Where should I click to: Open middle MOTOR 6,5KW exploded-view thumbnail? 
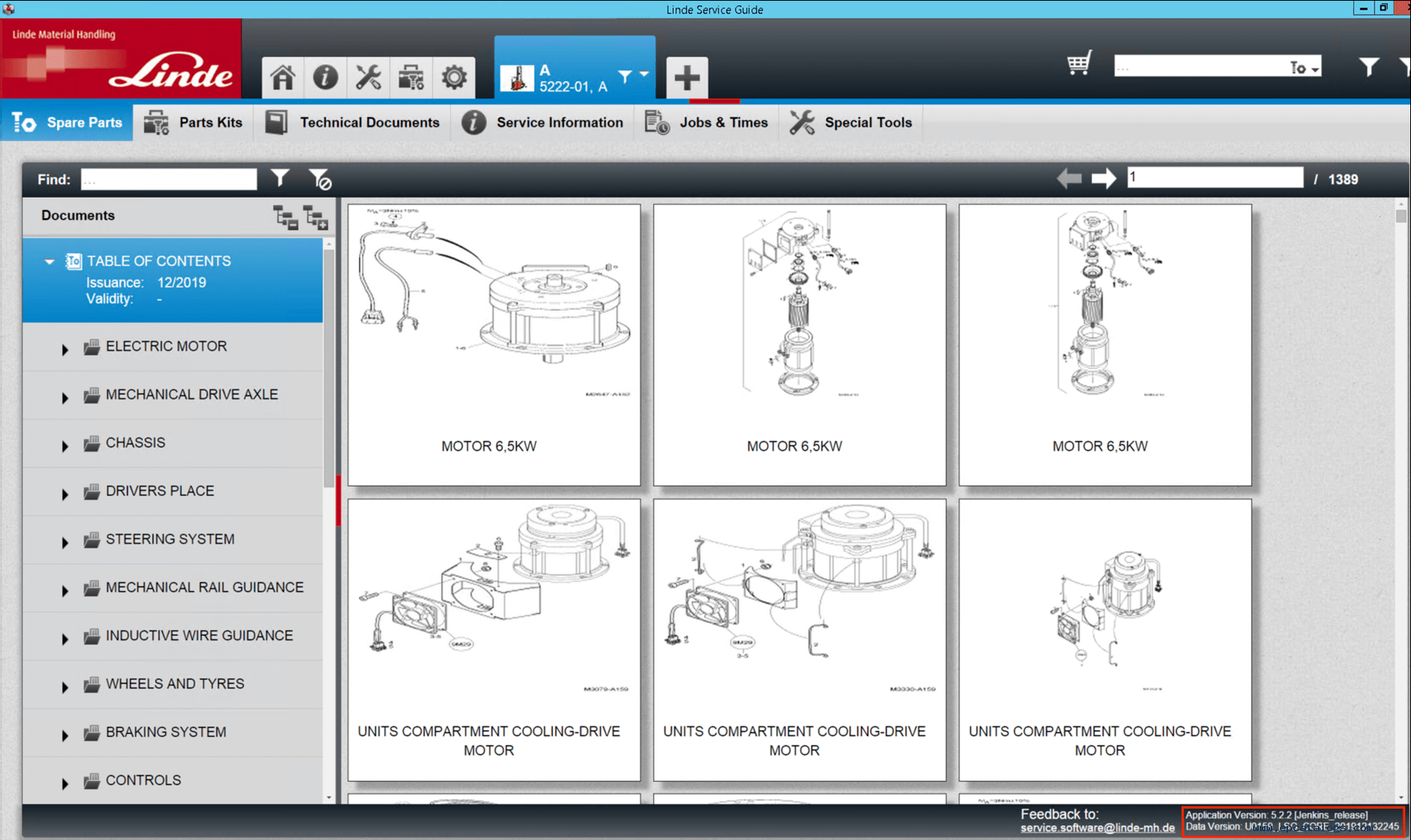[799, 345]
